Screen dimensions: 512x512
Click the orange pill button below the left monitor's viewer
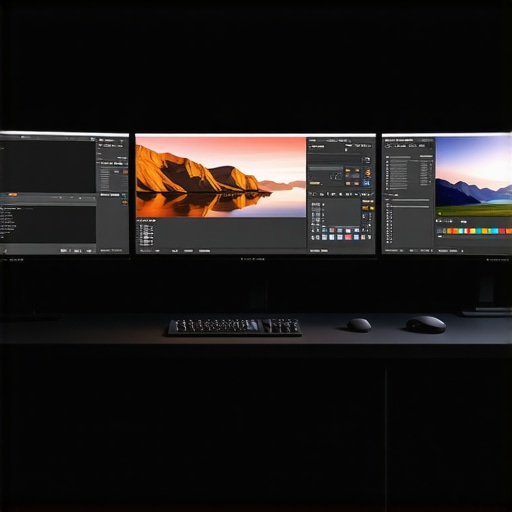click(13, 194)
